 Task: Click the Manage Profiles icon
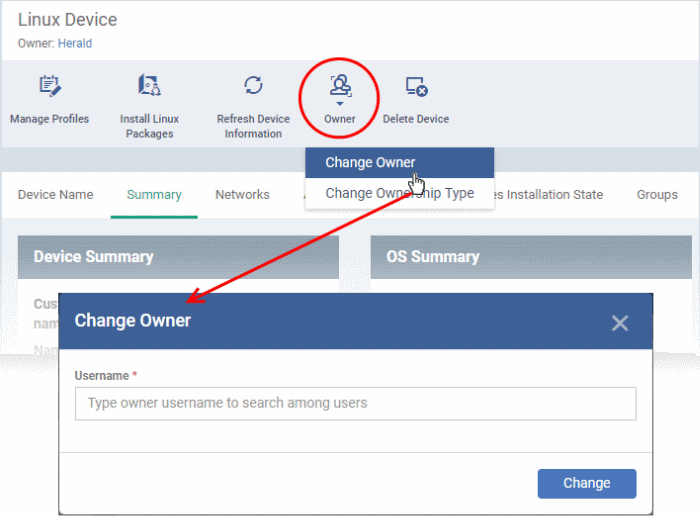point(50,86)
